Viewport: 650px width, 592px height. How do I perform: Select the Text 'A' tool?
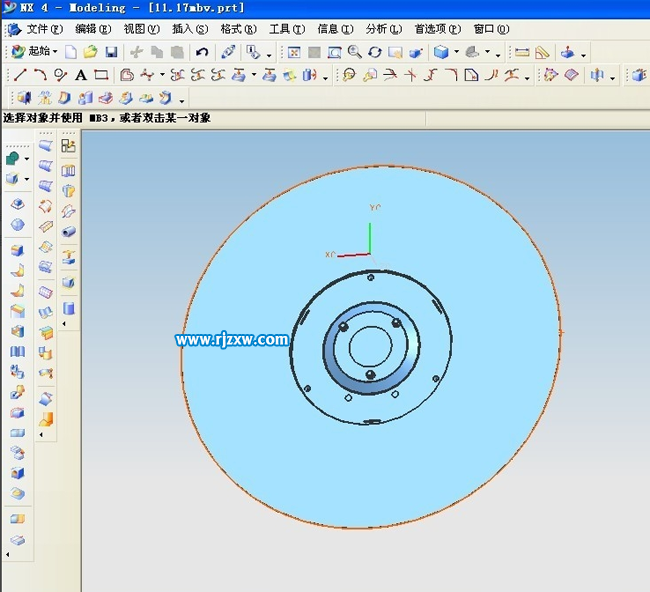point(81,75)
